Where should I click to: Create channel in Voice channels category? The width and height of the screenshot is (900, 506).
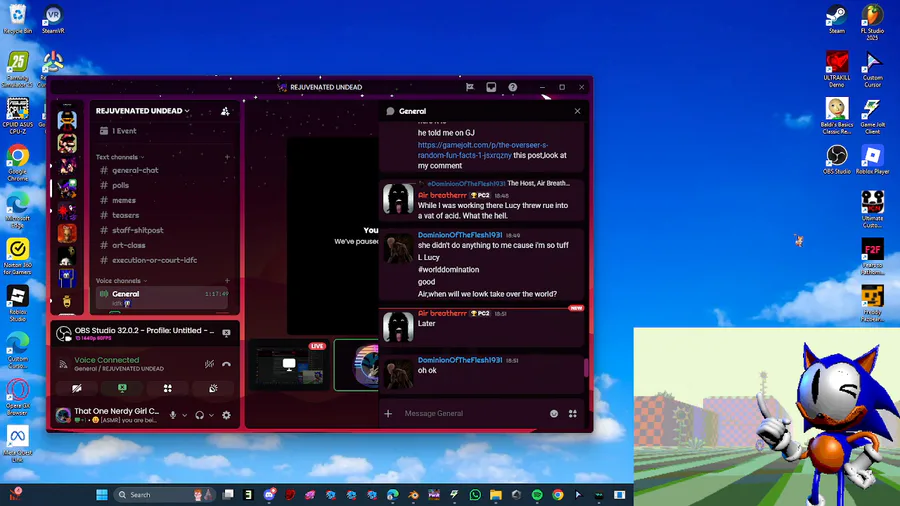[227, 281]
